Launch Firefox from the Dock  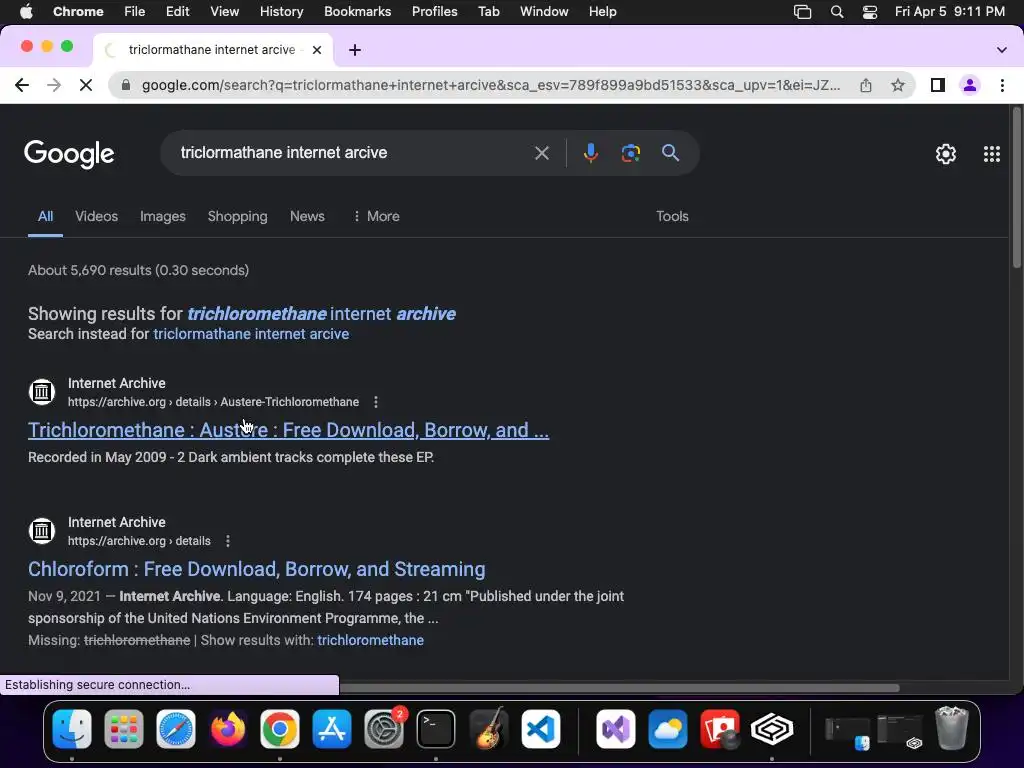pos(228,729)
